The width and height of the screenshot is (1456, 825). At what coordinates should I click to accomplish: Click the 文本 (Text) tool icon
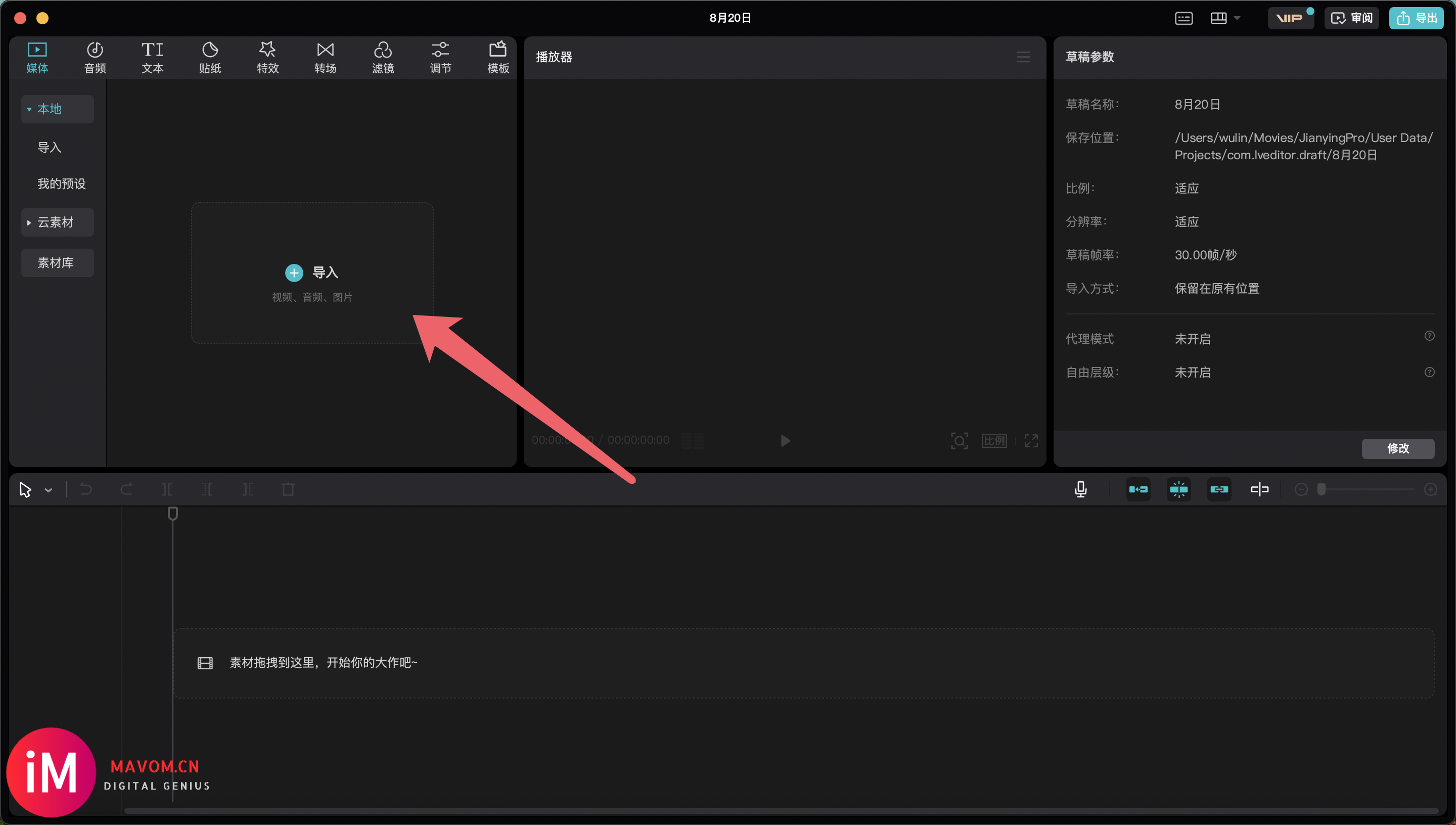(151, 56)
